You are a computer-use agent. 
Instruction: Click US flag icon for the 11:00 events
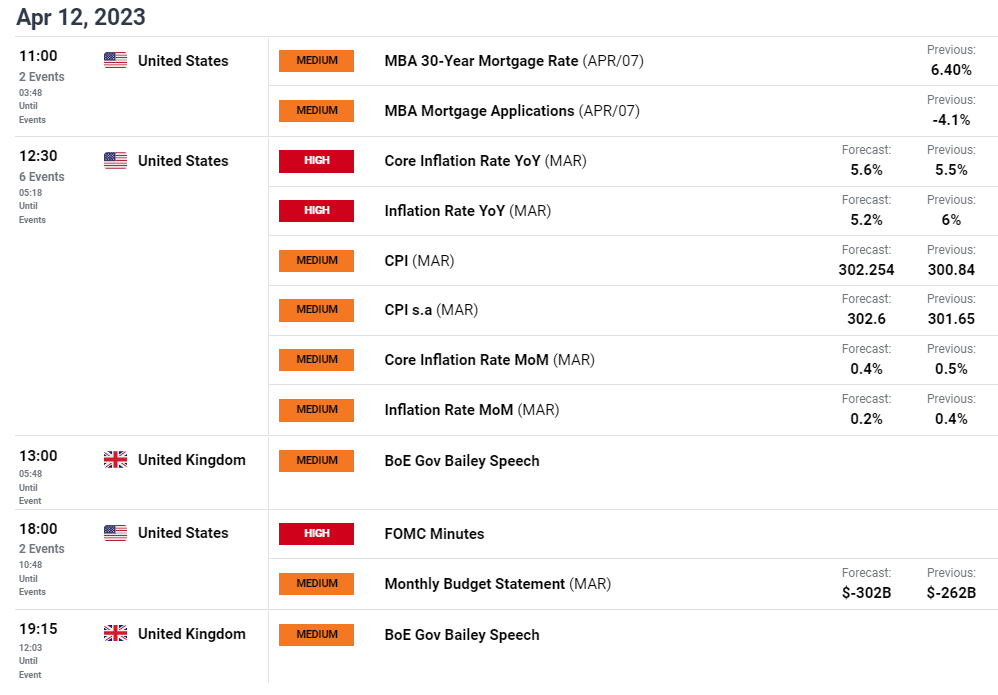point(115,60)
